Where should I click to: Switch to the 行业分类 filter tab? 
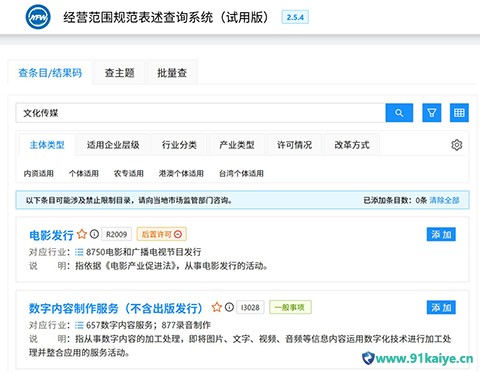[179, 145]
